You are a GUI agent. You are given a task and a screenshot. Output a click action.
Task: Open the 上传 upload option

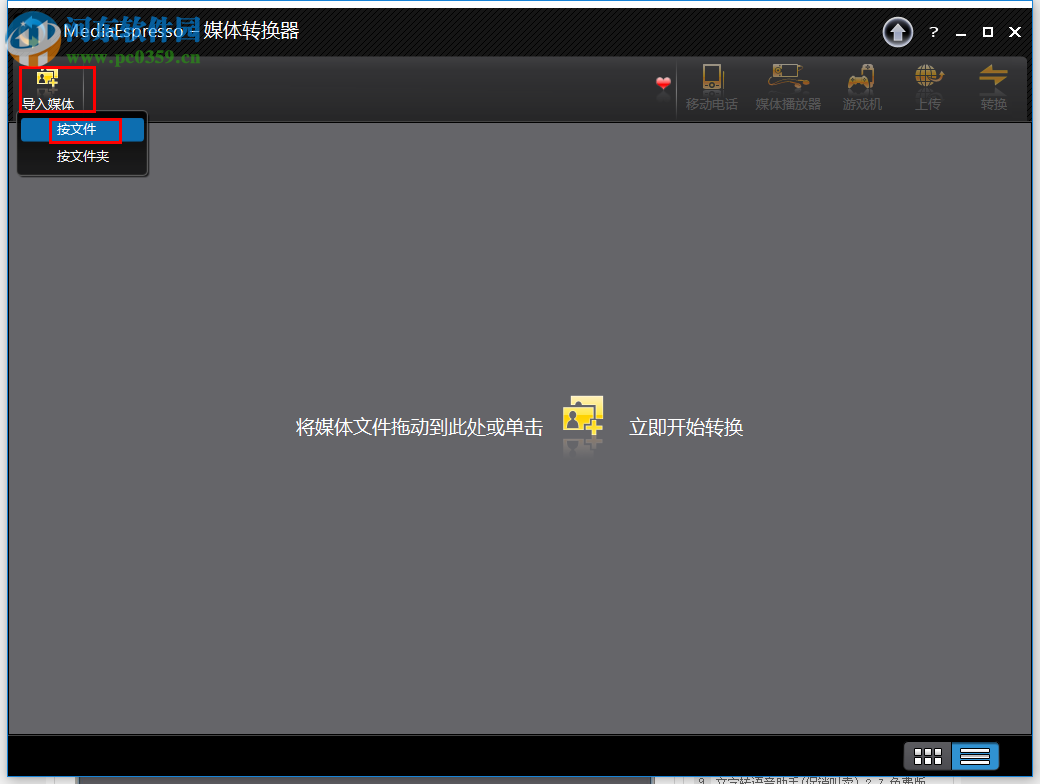927,87
